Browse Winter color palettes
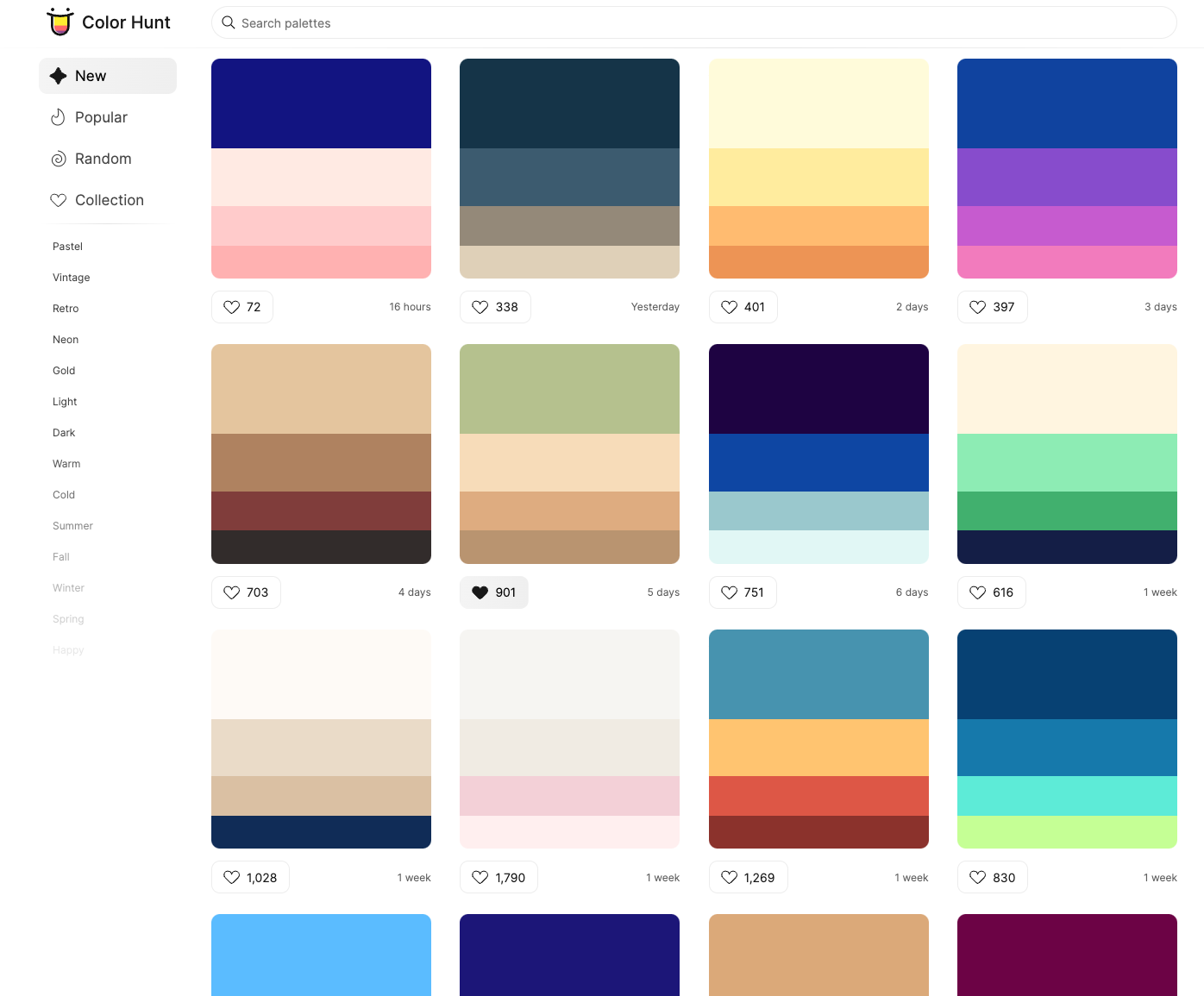Viewport: 1204px width, 996px height. tap(68, 588)
